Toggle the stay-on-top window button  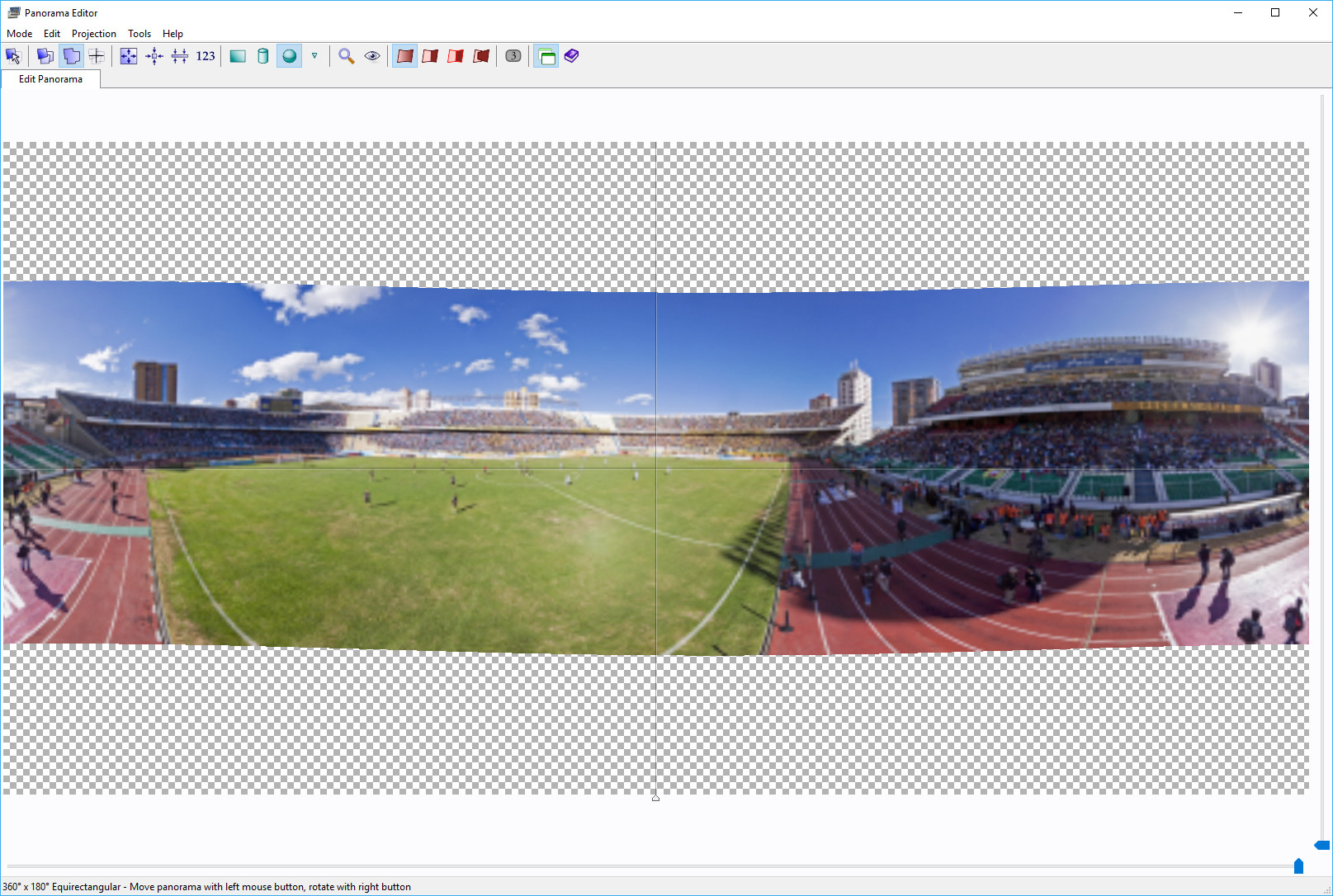546,56
